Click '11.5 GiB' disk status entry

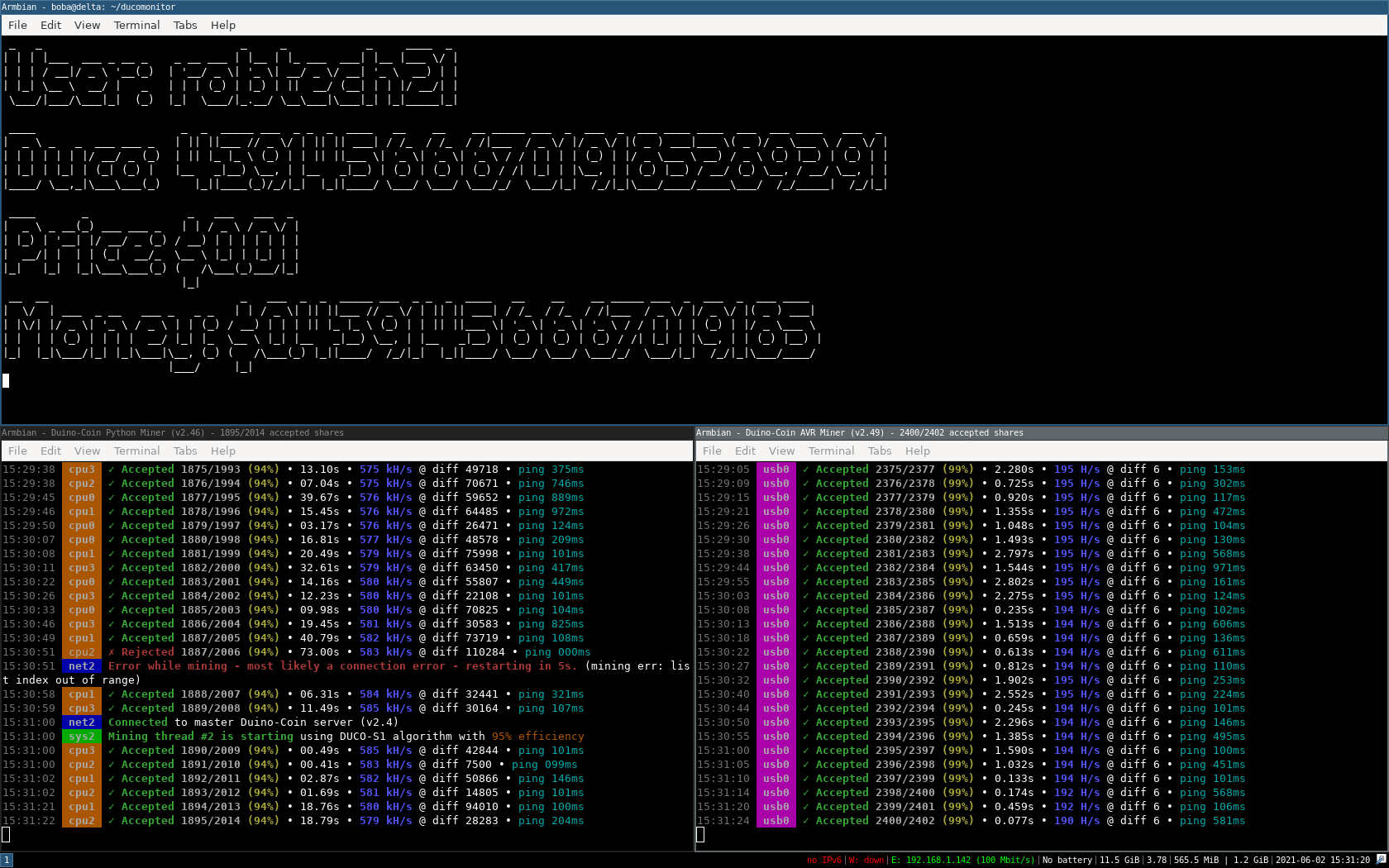tap(1119, 860)
